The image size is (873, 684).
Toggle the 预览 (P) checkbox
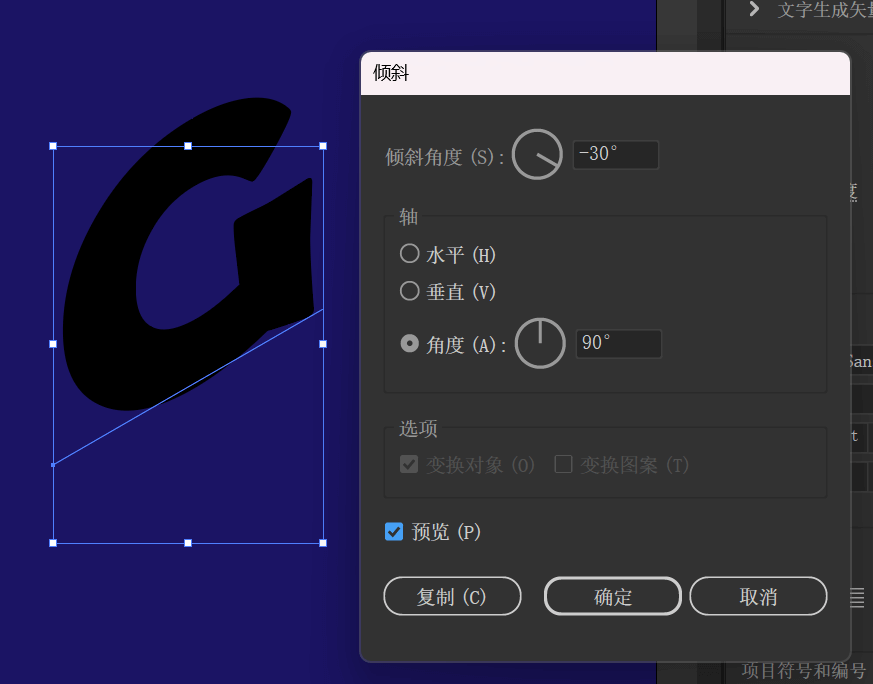click(x=394, y=532)
